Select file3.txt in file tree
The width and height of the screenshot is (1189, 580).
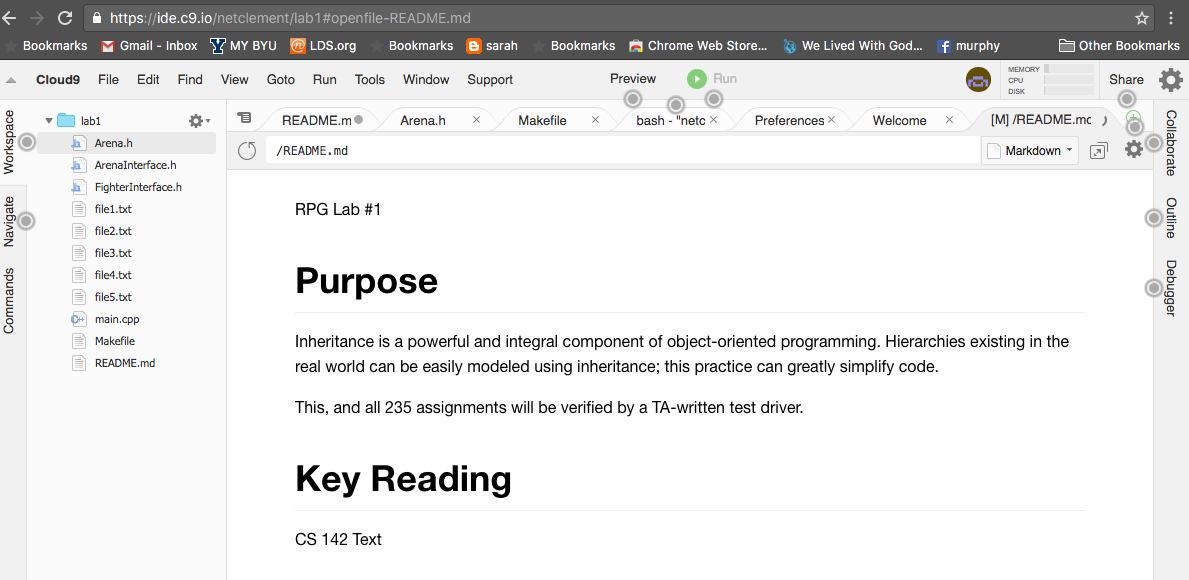114,252
